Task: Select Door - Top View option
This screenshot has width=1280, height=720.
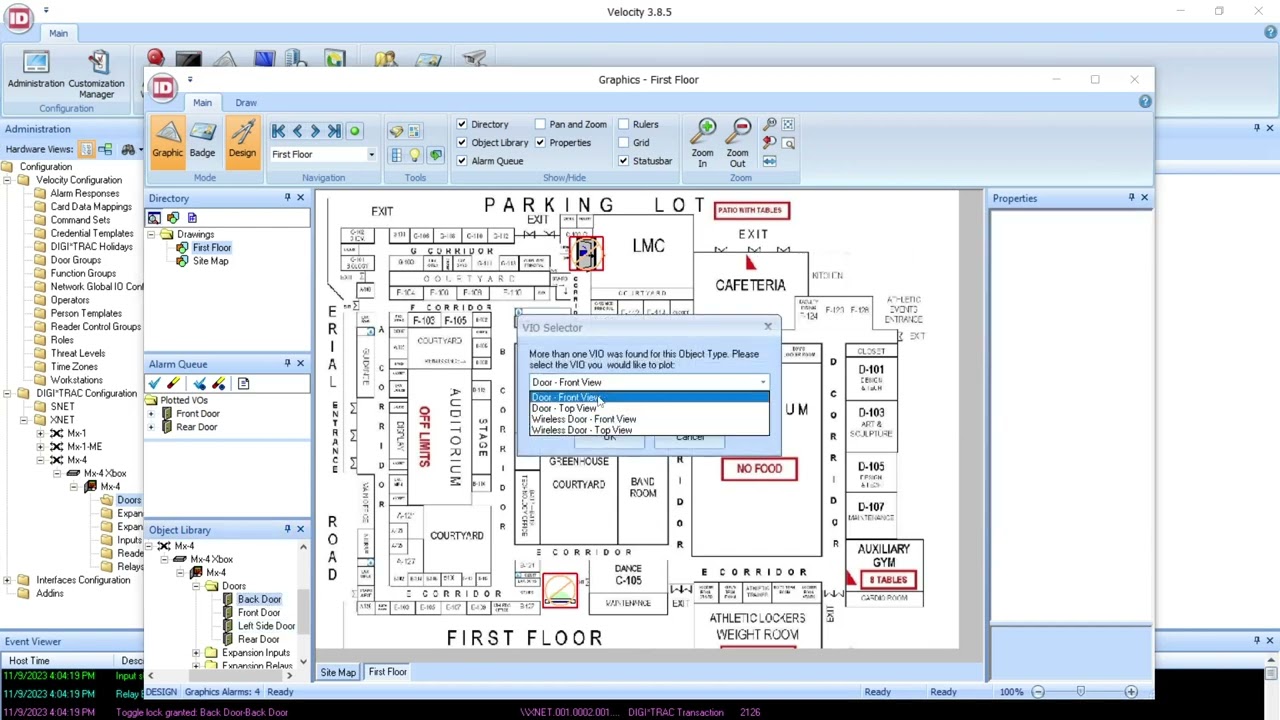Action: tap(649, 409)
